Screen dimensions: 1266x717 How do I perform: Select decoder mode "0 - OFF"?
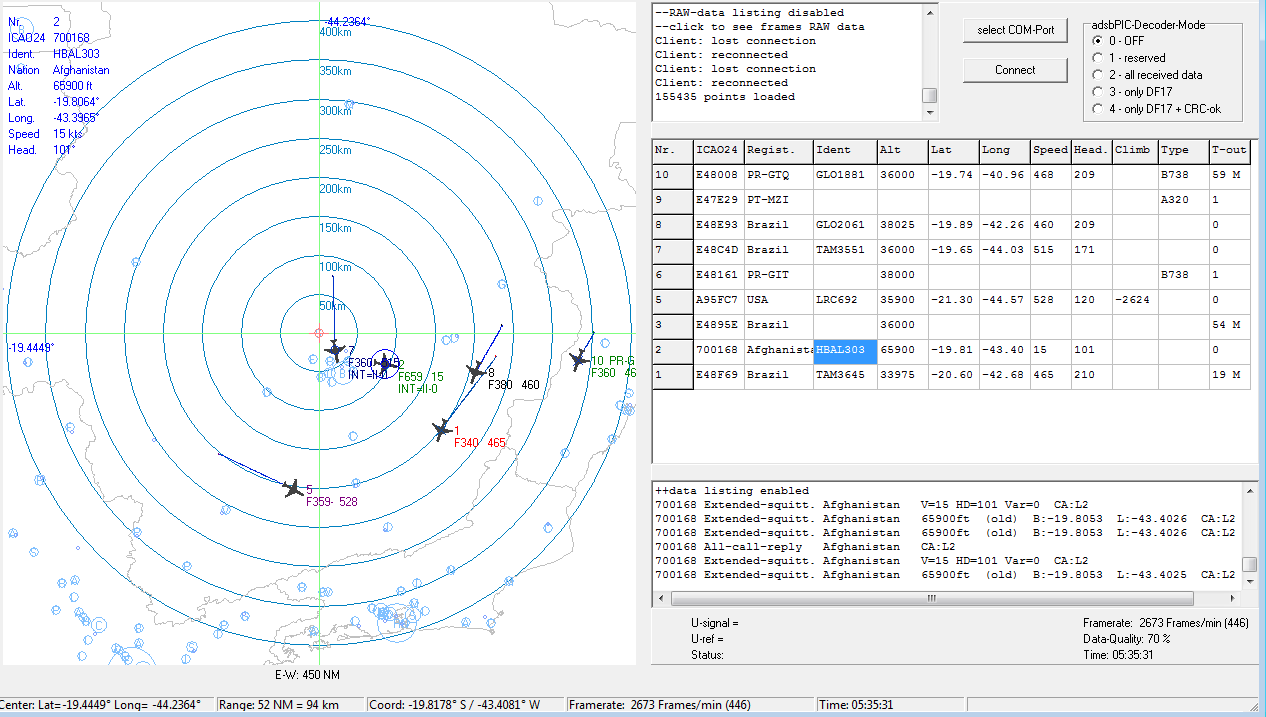[1100, 41]
